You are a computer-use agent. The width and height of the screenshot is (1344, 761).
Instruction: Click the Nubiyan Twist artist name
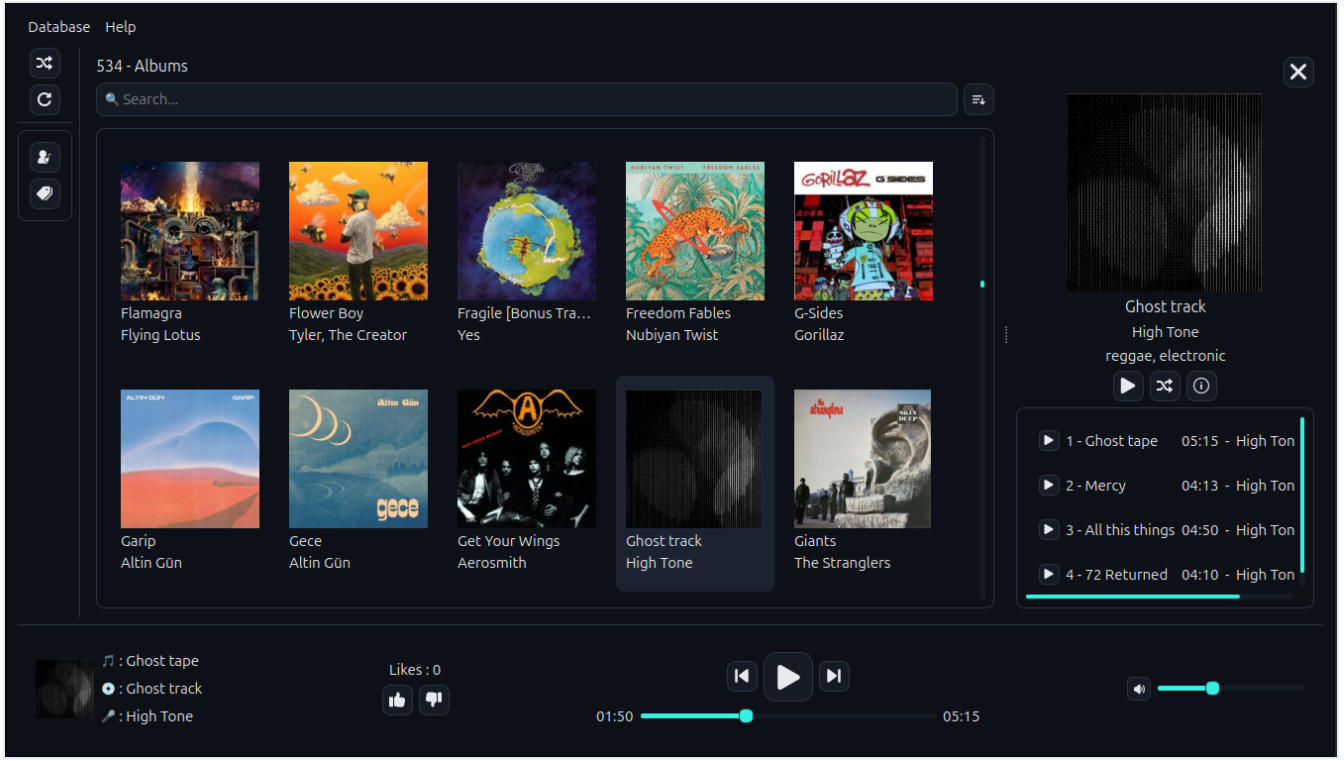pyautogui.click(x=672, y=335)
